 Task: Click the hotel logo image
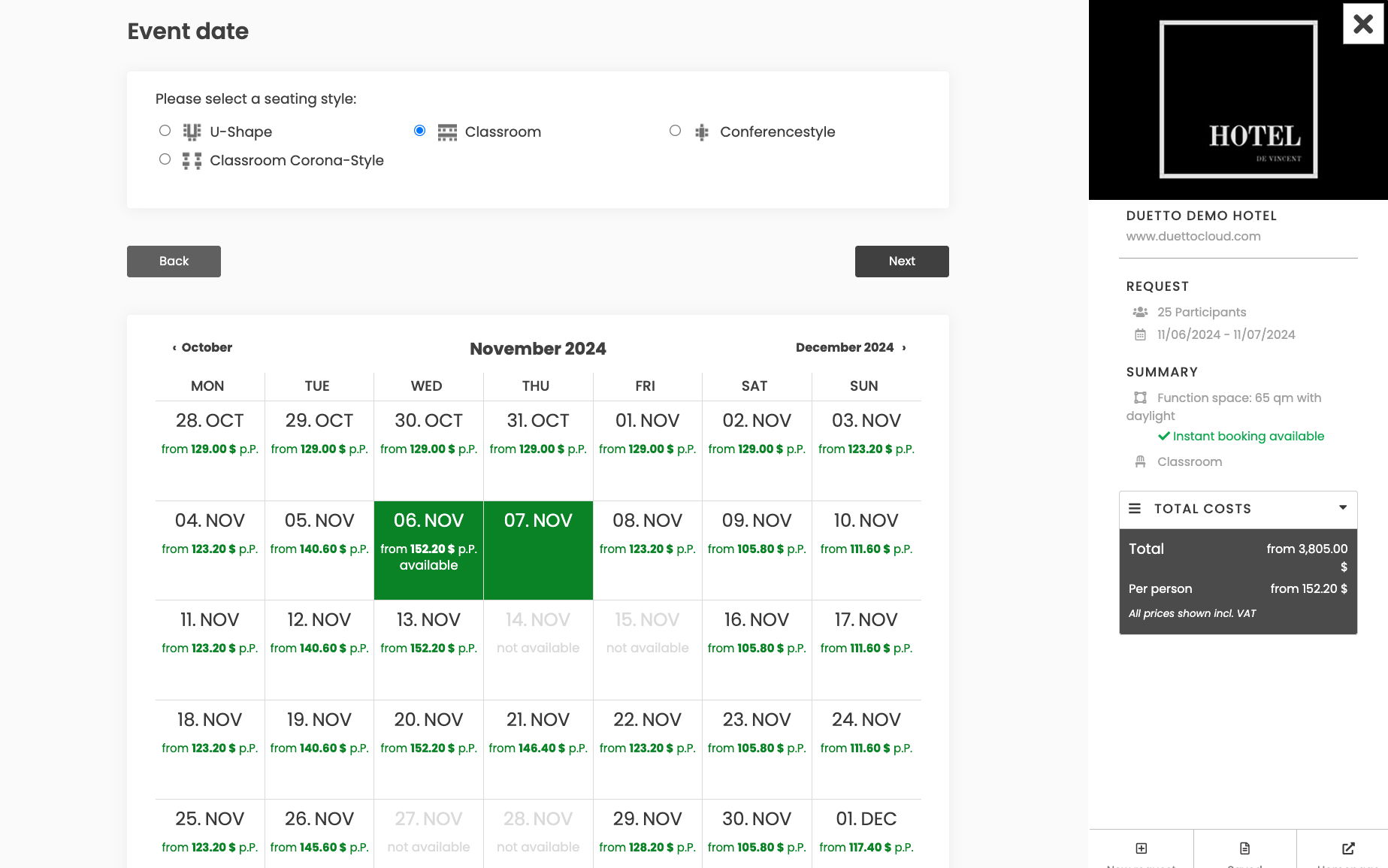(x=1238, y=100)
